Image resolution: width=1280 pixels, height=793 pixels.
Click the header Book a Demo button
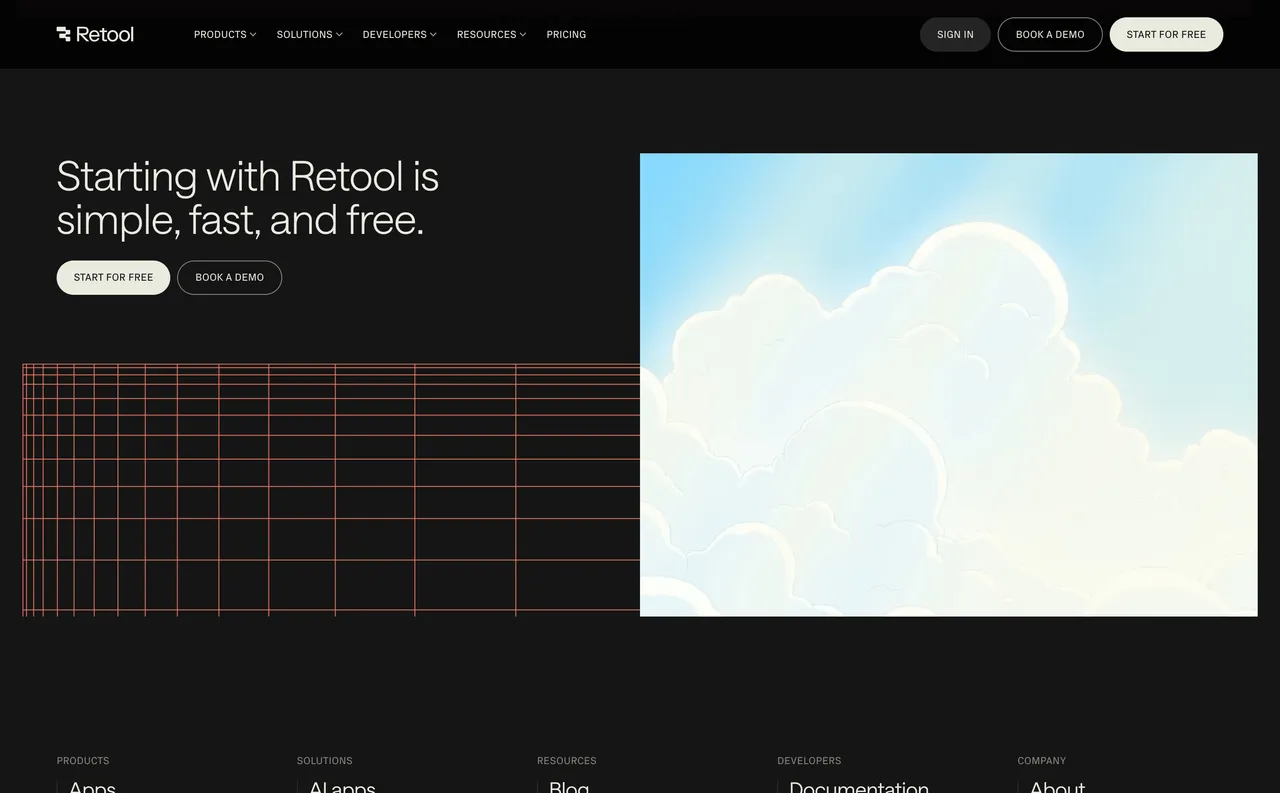(x=1049, y=34)
